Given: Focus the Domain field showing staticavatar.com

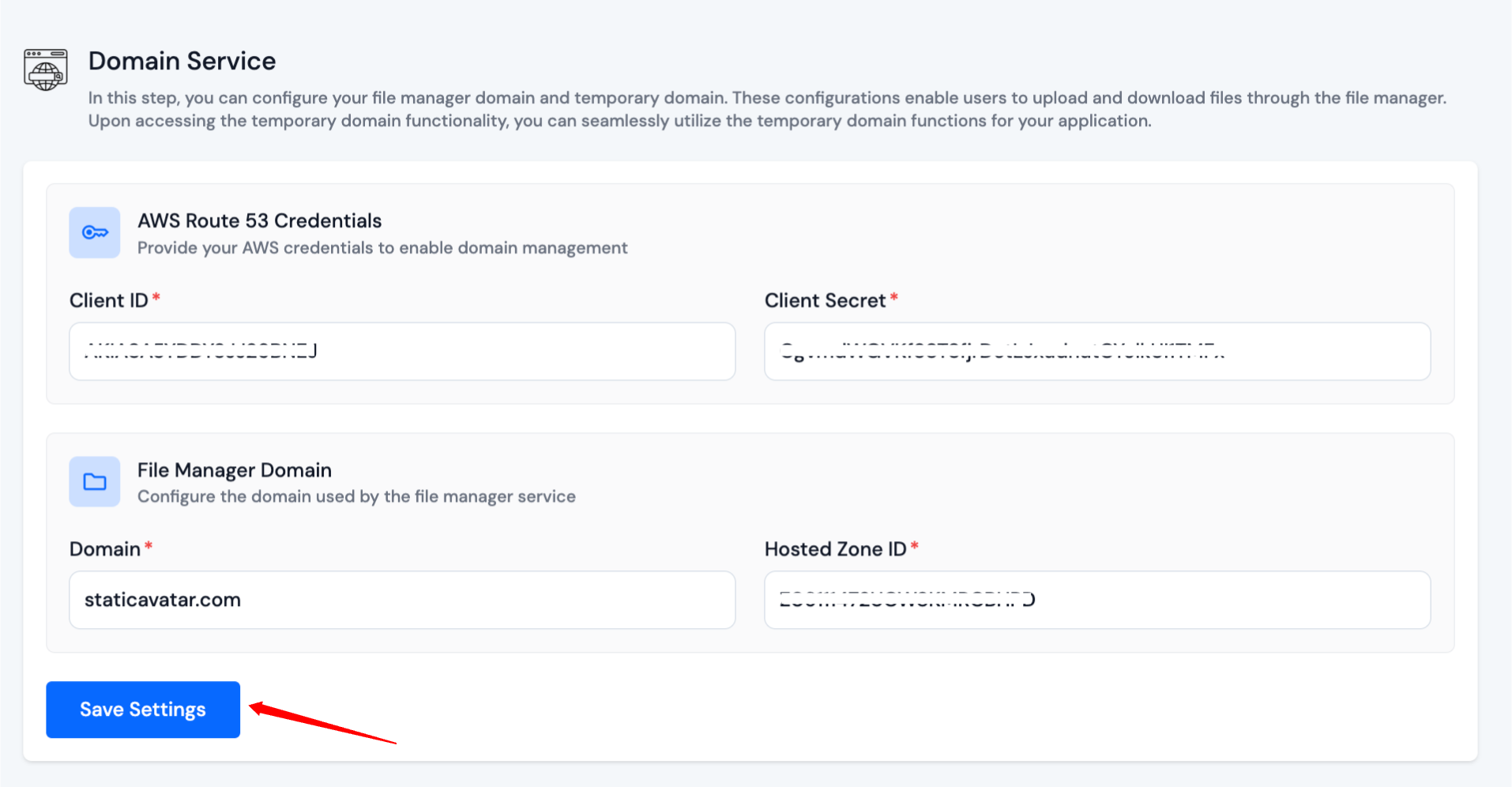Looking at the screenshot, I should 401,600.
